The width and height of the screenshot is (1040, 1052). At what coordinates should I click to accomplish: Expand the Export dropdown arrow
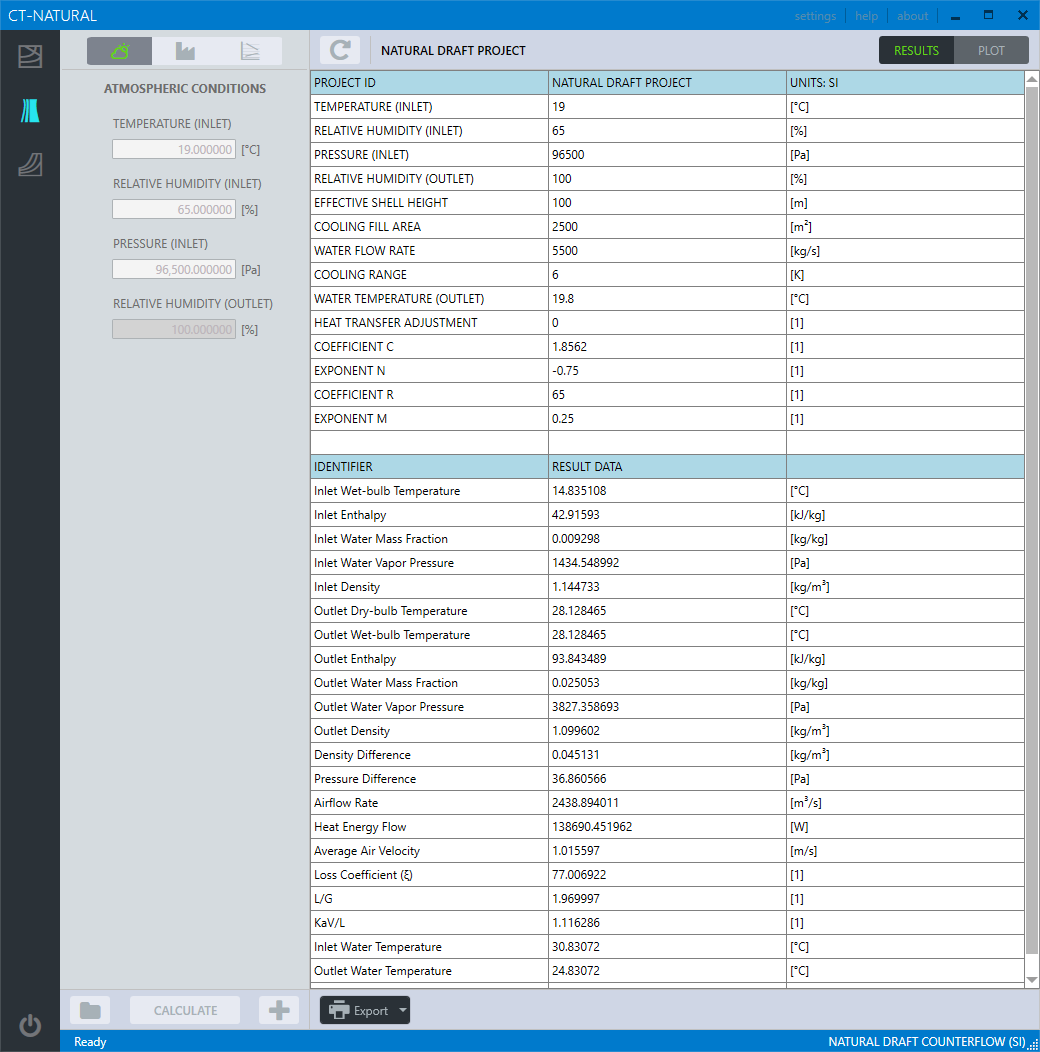[403, 1010]
